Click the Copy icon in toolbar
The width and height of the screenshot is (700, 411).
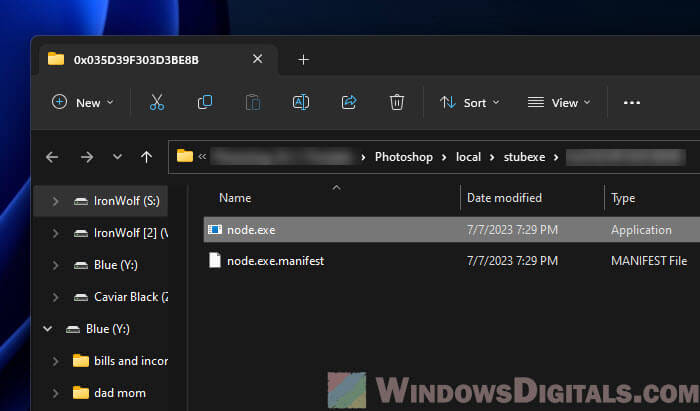(205, 102)
